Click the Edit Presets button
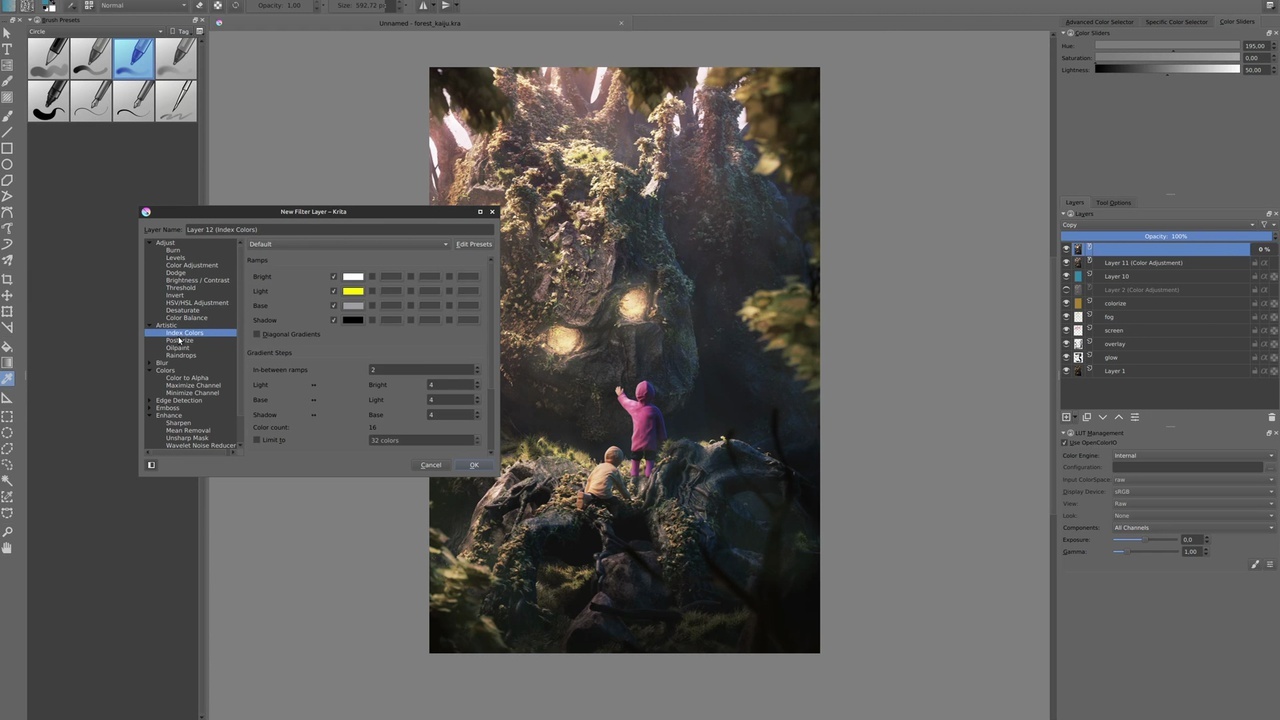 (474, 244)
